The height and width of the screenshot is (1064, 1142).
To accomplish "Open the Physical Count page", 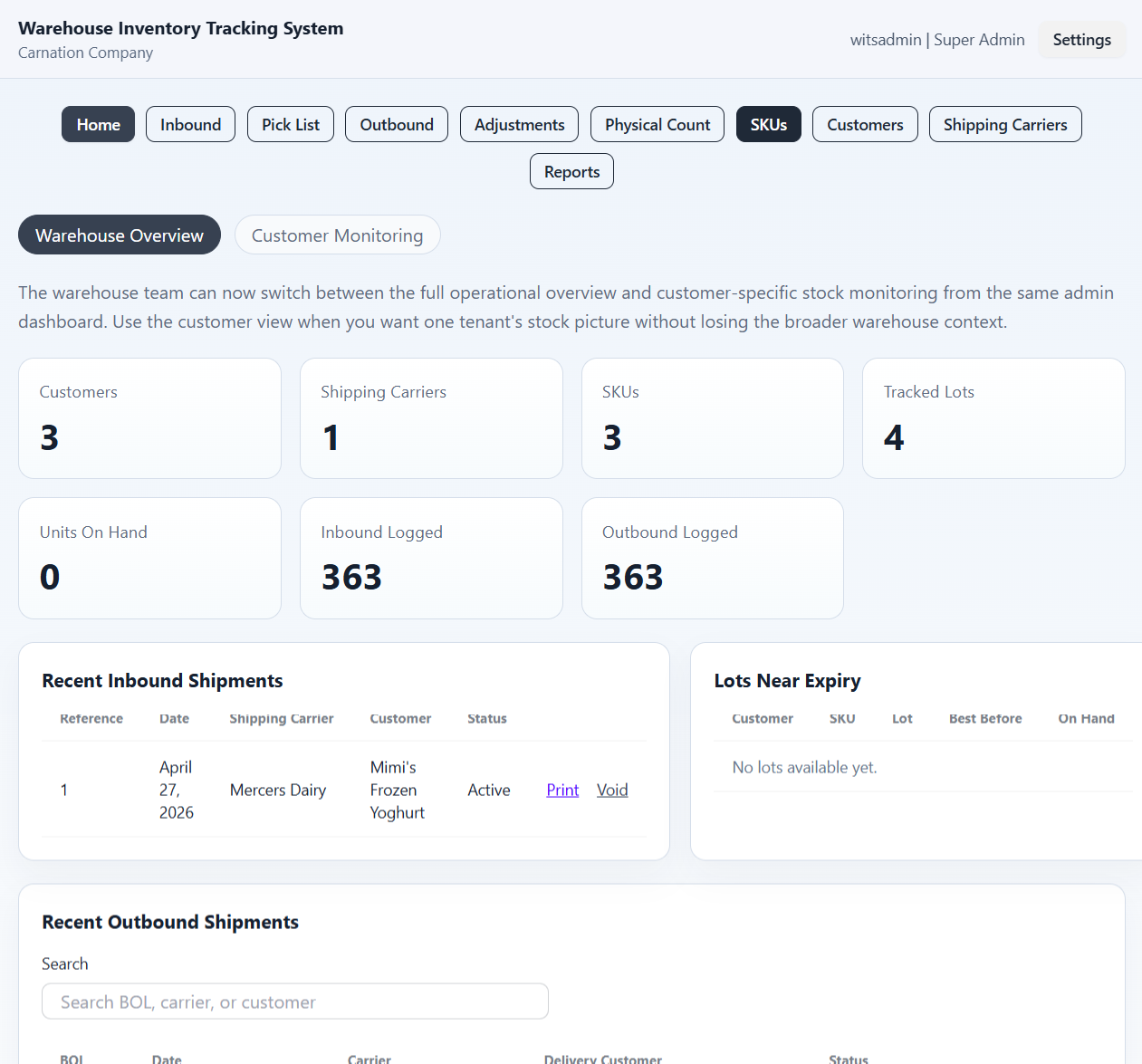I will coord(657,124).
